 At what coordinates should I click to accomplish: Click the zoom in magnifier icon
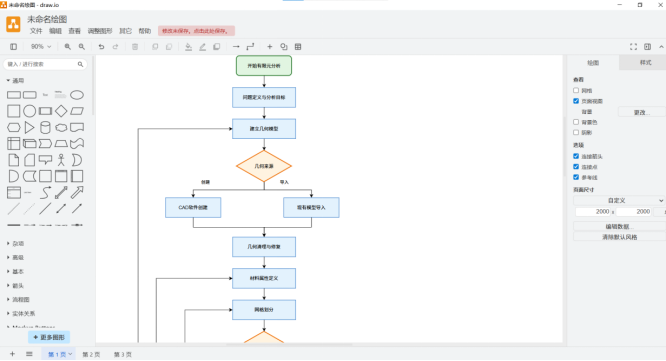click(x=68, y=47)
